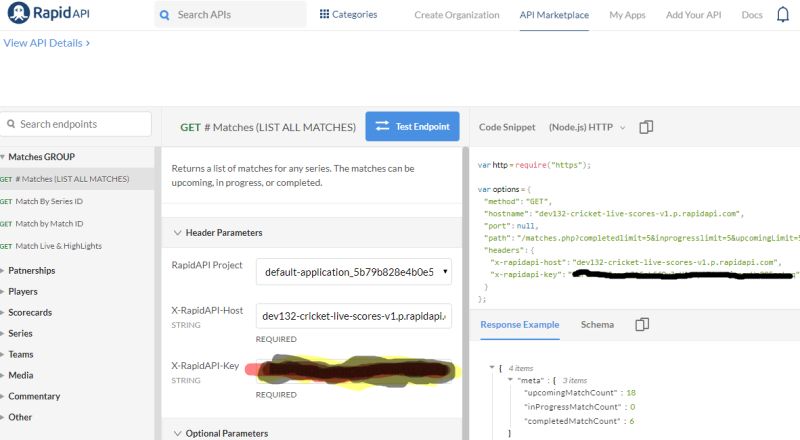
Task: Open My Apps
Action: 627,15
